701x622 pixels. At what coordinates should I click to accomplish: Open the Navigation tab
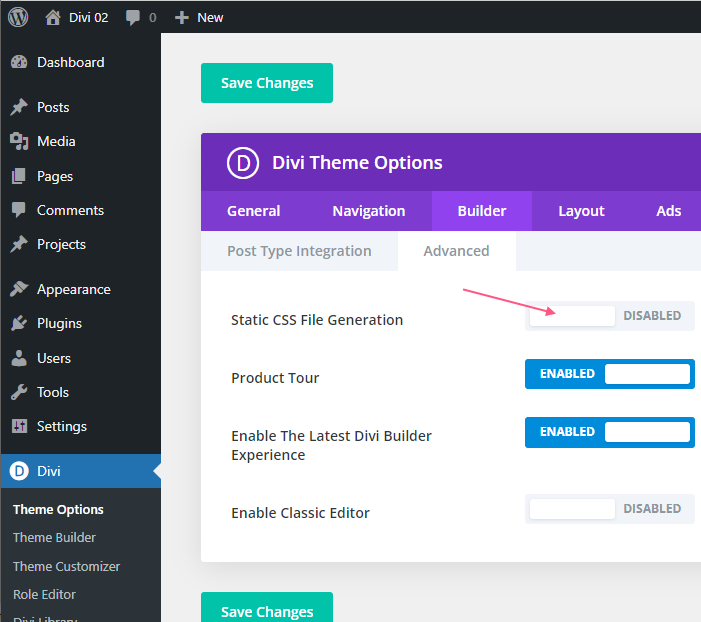(x=369, y=211)
